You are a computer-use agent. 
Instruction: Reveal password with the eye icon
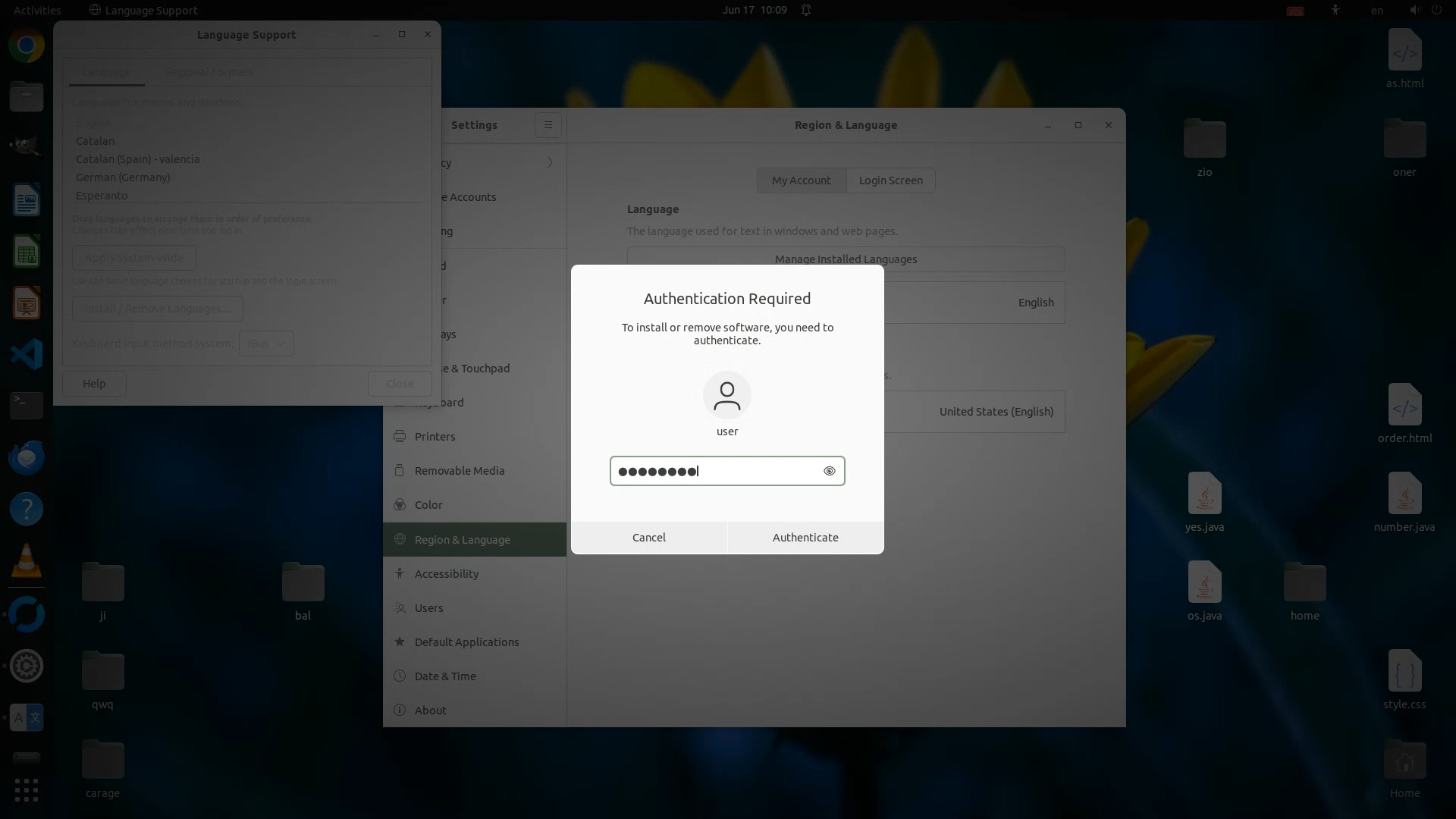pos(829,471)
